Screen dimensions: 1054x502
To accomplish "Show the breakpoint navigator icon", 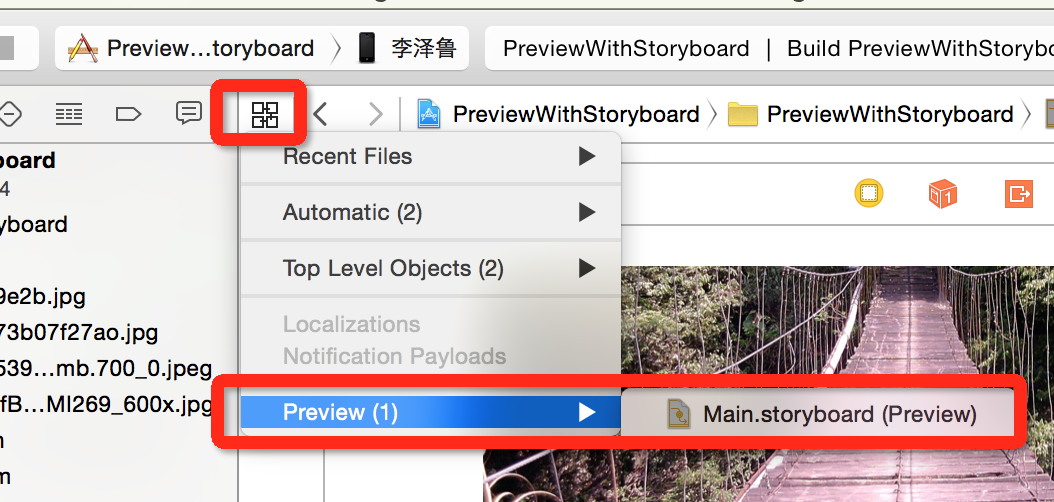I will click(x=128, y=114).
